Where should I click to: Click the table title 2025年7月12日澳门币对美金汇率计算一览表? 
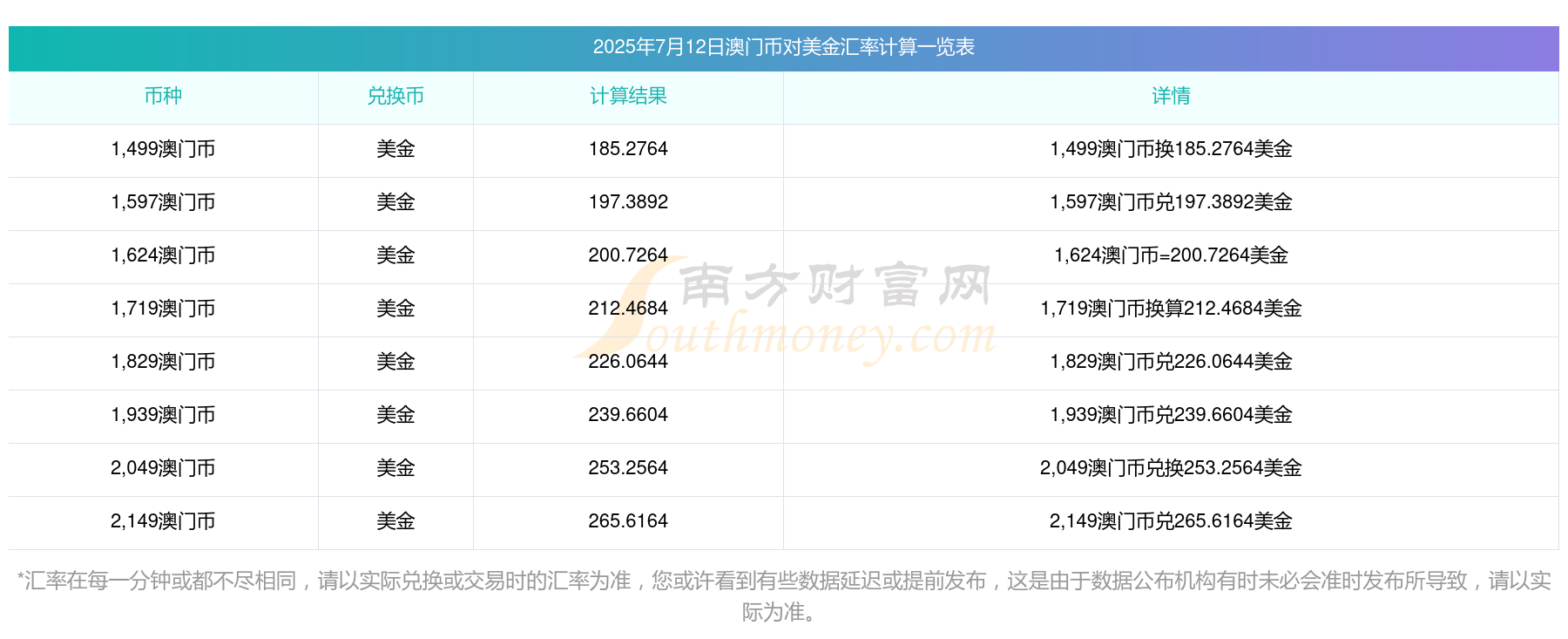(783, 47)
